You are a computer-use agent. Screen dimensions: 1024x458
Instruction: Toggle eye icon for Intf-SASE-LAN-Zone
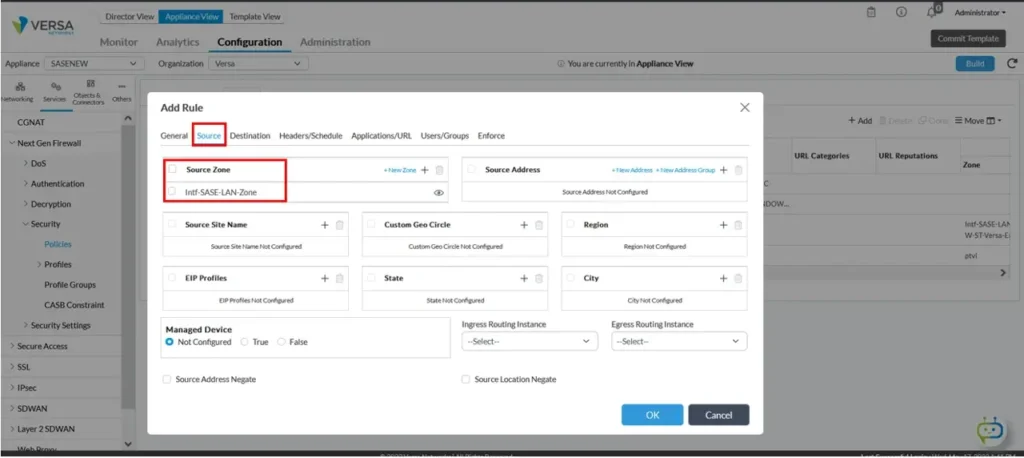(x=438, y=191)
